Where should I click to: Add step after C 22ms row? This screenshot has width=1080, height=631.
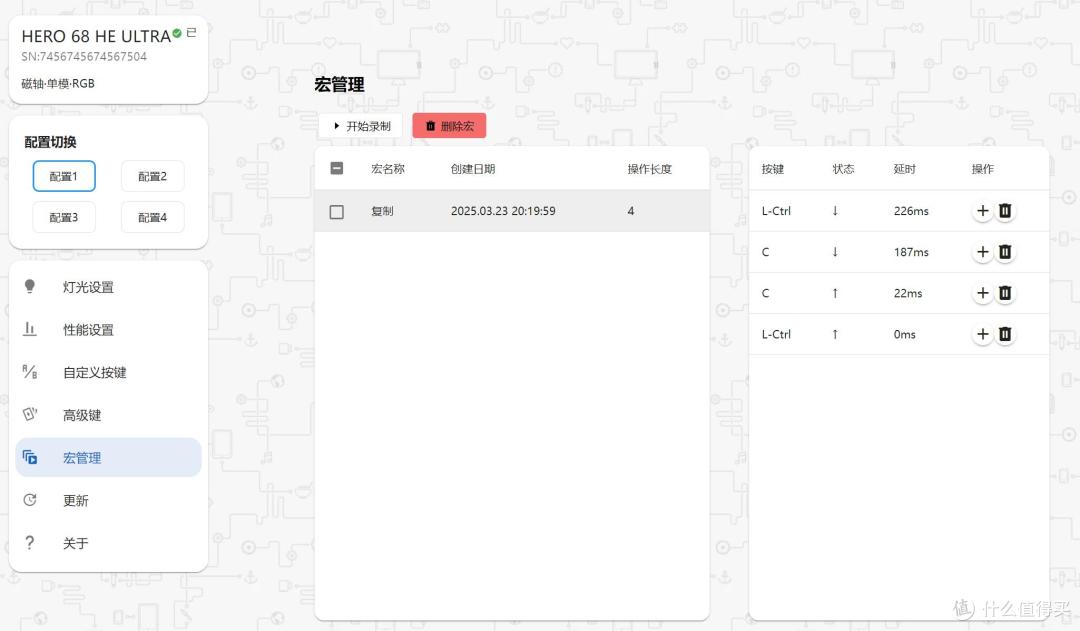coord(983,293)
